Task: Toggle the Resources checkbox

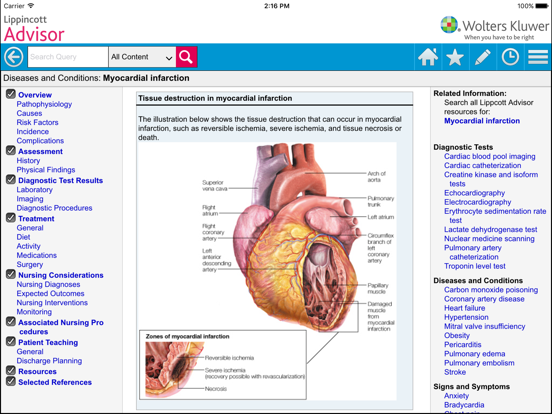Action: (11, 371)
